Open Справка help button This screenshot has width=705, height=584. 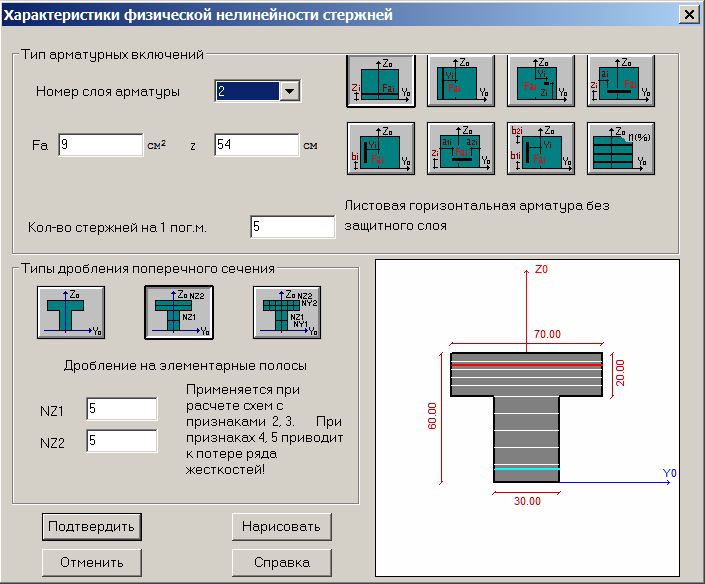281,562
